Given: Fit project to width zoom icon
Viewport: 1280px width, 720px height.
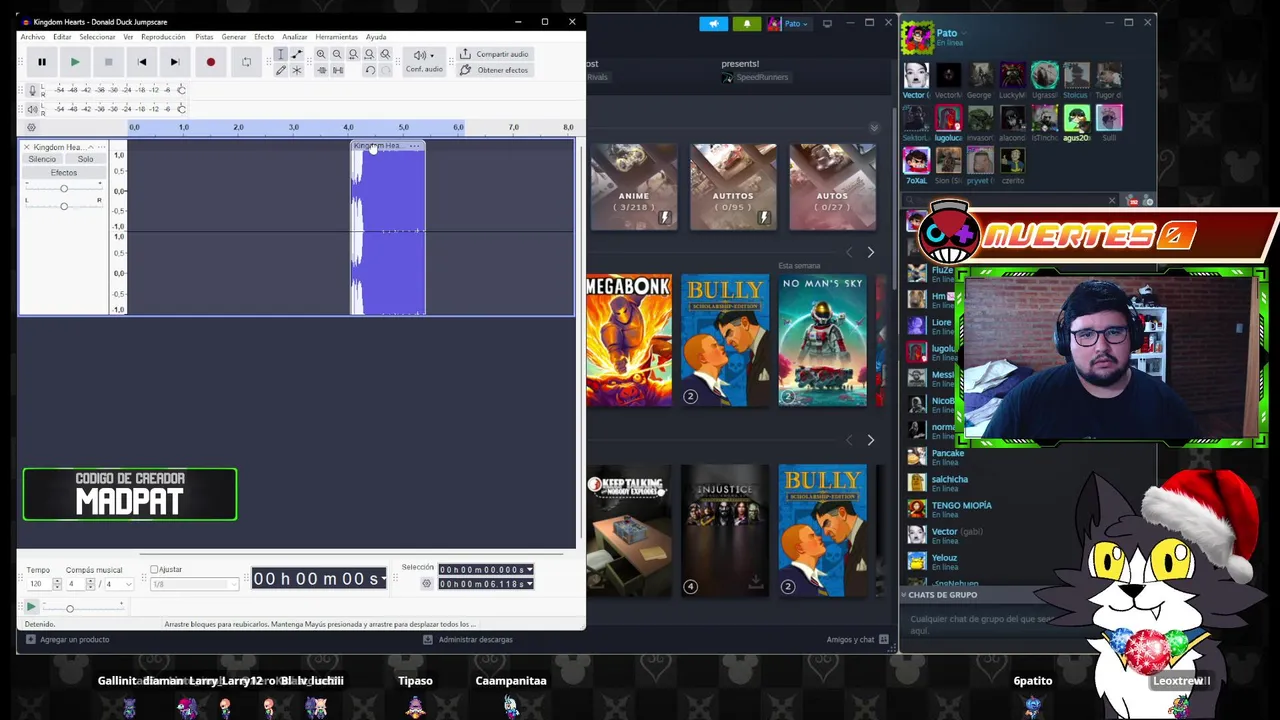Looking at the screenshot, I should [x=369, y=54].
